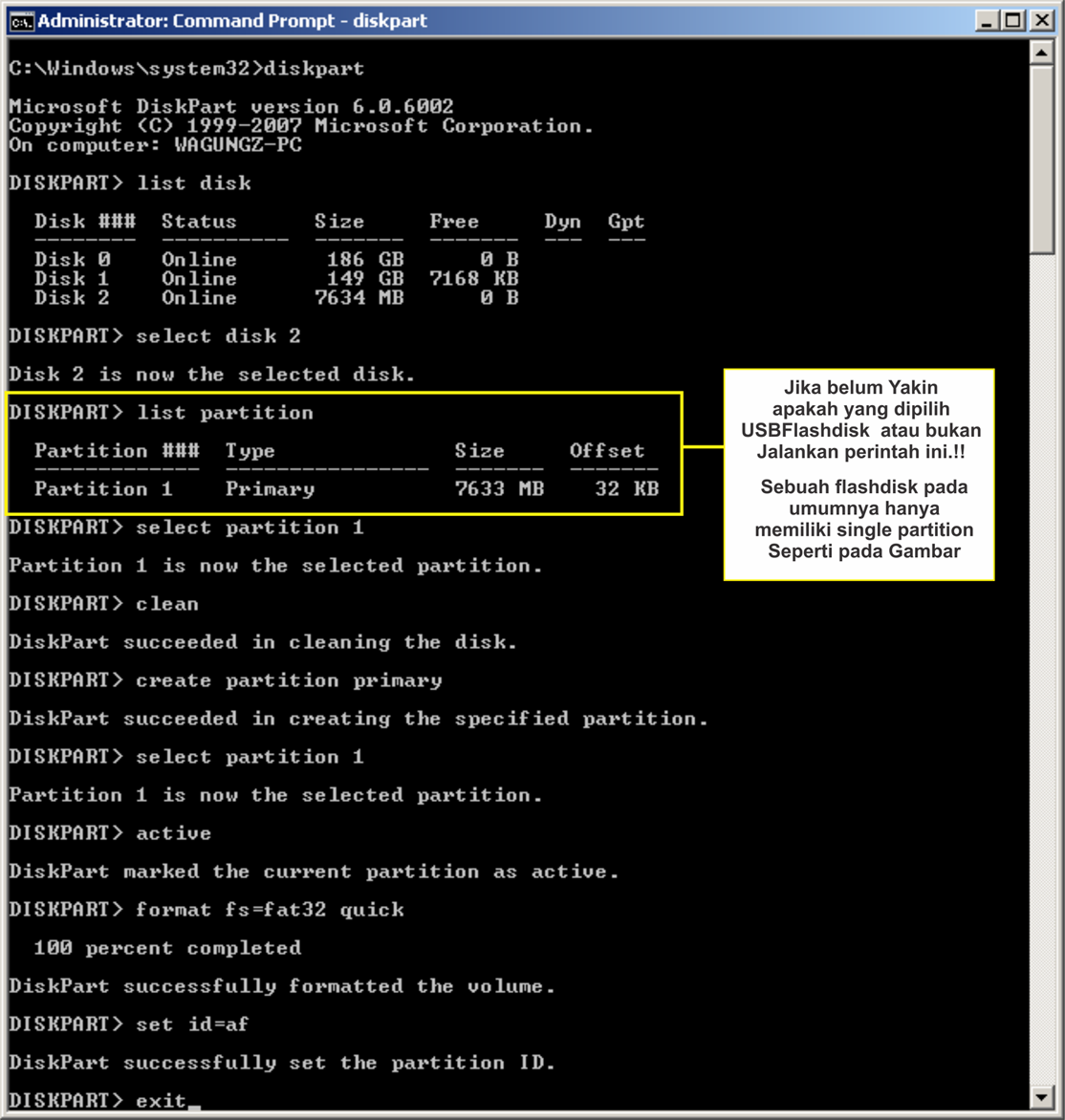This screenshot has width=1065, height=1120.
Task: Click the vertical scrollbar thumb
Action: tap(1042, 160)
